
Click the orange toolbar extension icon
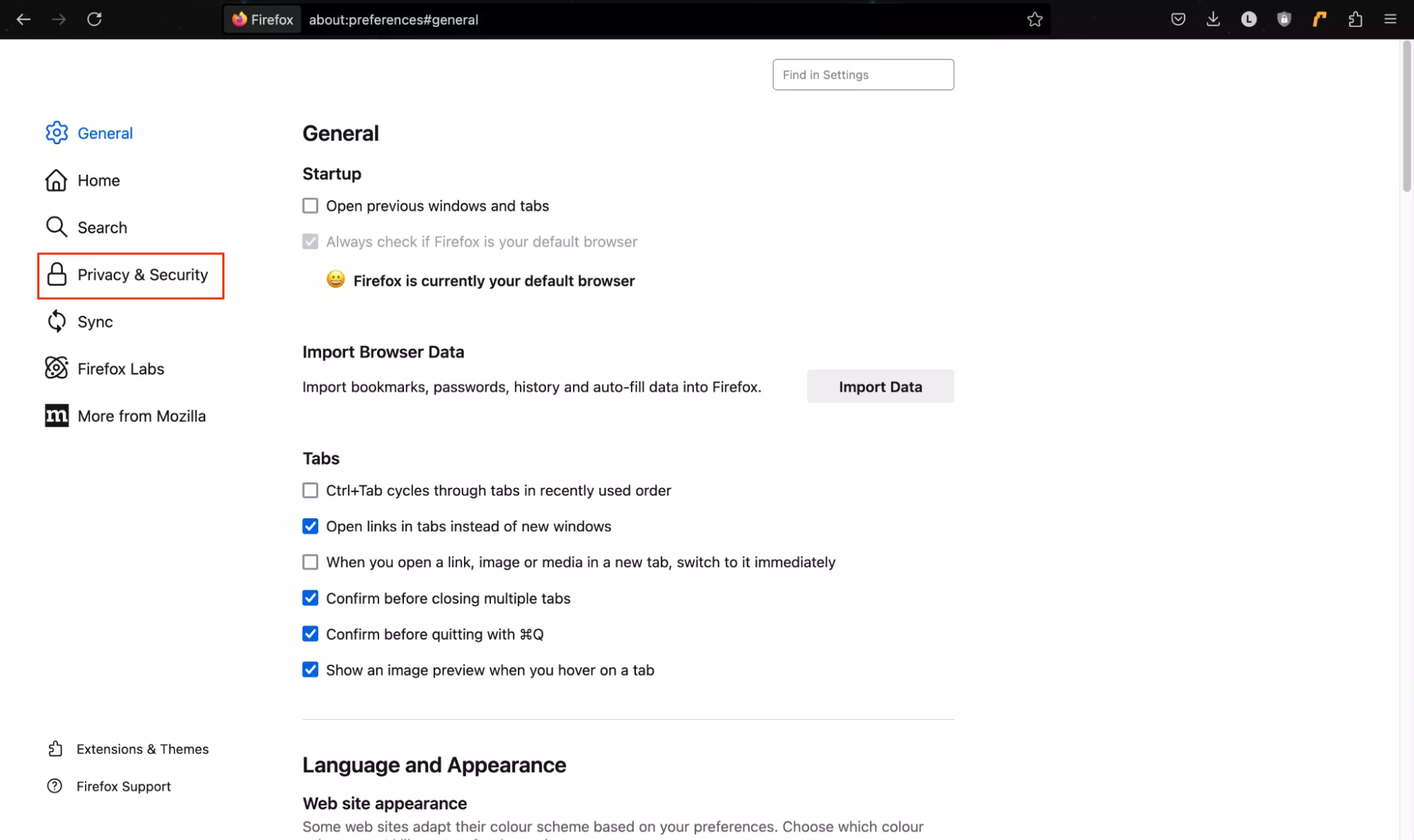[x=1319, y=19]
